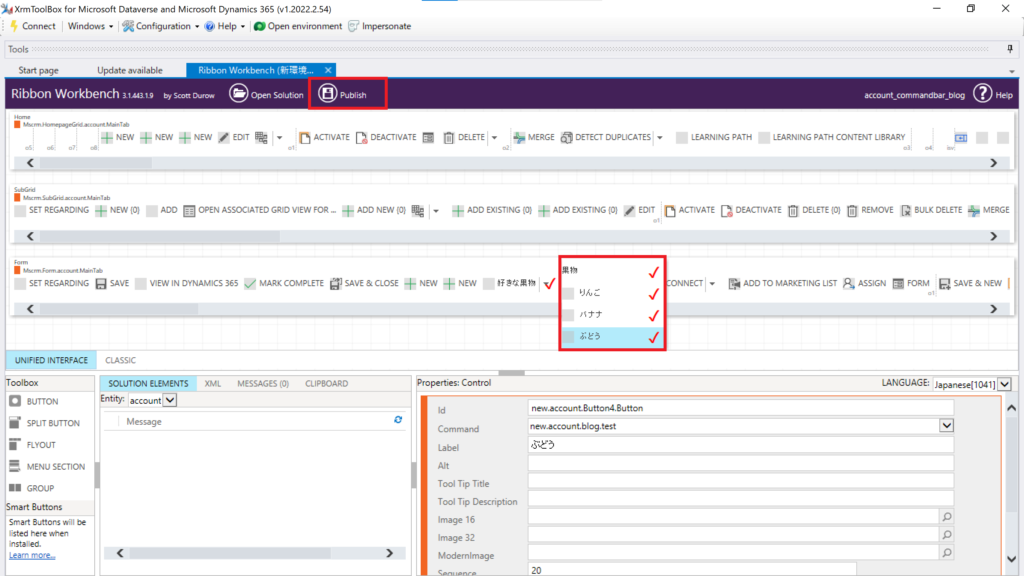Open the MESSAGES (0) tab
Viewport: 1024px width, 576px height.
(x=263, y=383)
